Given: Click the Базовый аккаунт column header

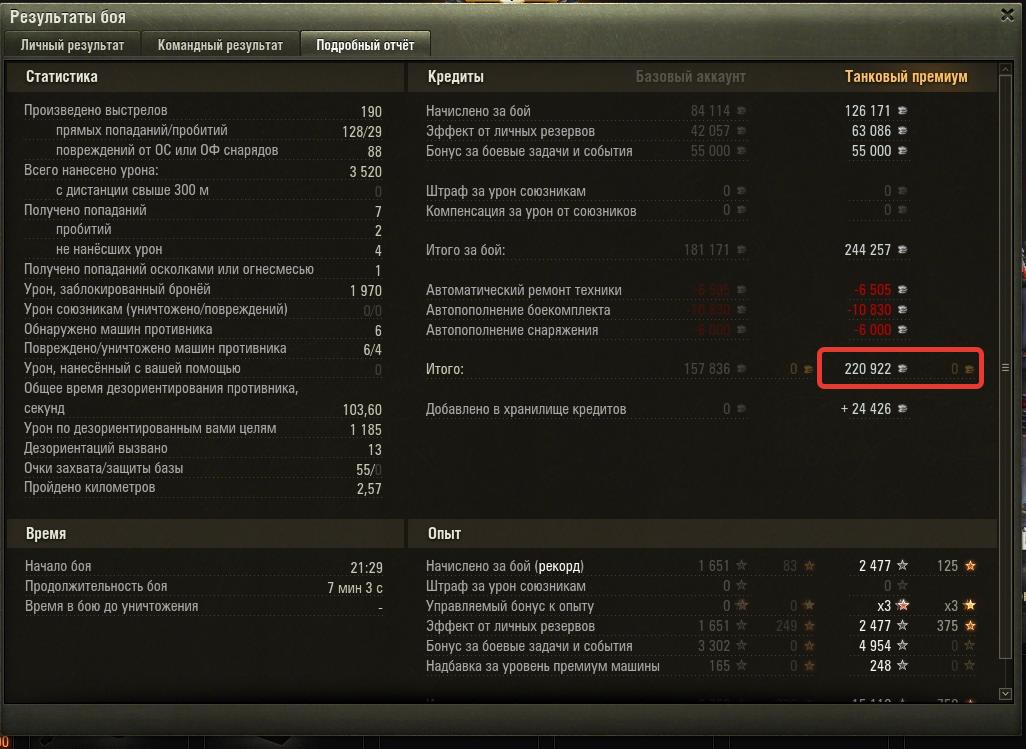Looking at the screenshot, I should click(690, 77).
